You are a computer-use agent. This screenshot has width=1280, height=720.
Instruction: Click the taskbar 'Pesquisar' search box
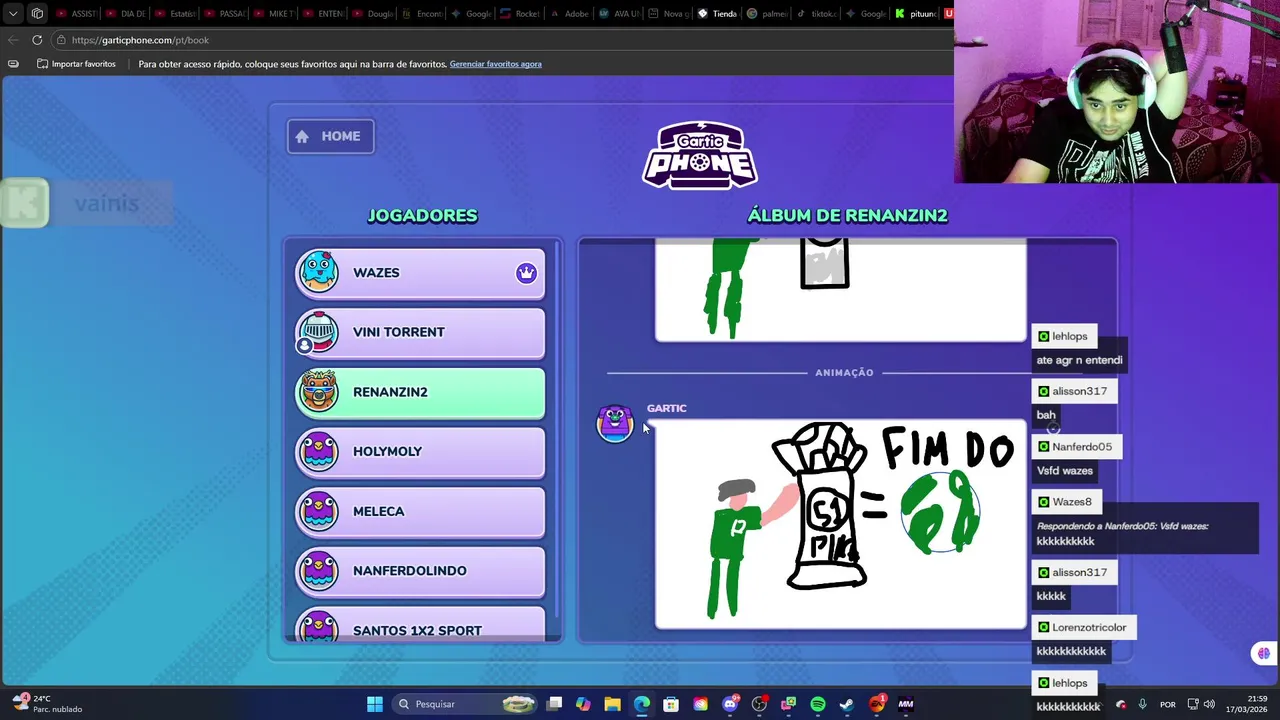[465, 704]
